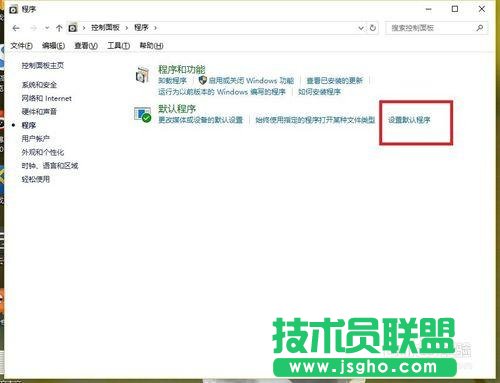This screenshot has height=383, width=500.
Task: Click the Control Panel icon in address bar
Action: (73, 28)
